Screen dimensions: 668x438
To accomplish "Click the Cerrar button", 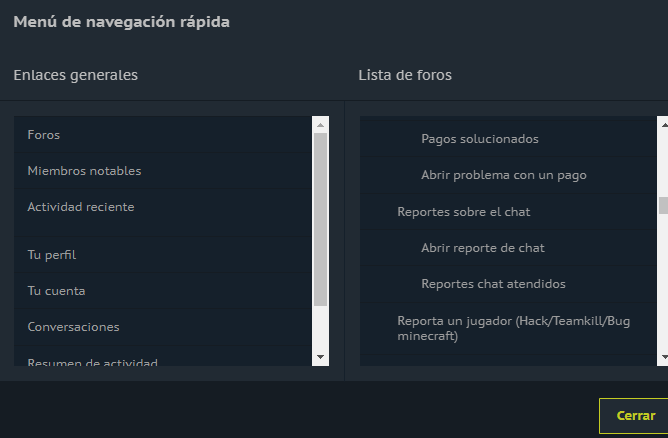I will click(x=635, y=416).
